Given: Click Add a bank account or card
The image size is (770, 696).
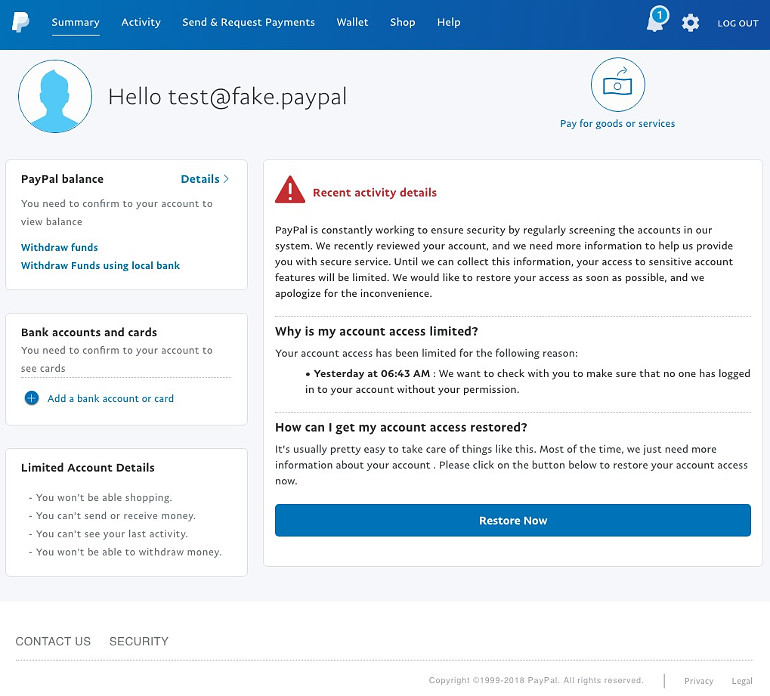Looking at the screenshot, I should tap(110, 398).
